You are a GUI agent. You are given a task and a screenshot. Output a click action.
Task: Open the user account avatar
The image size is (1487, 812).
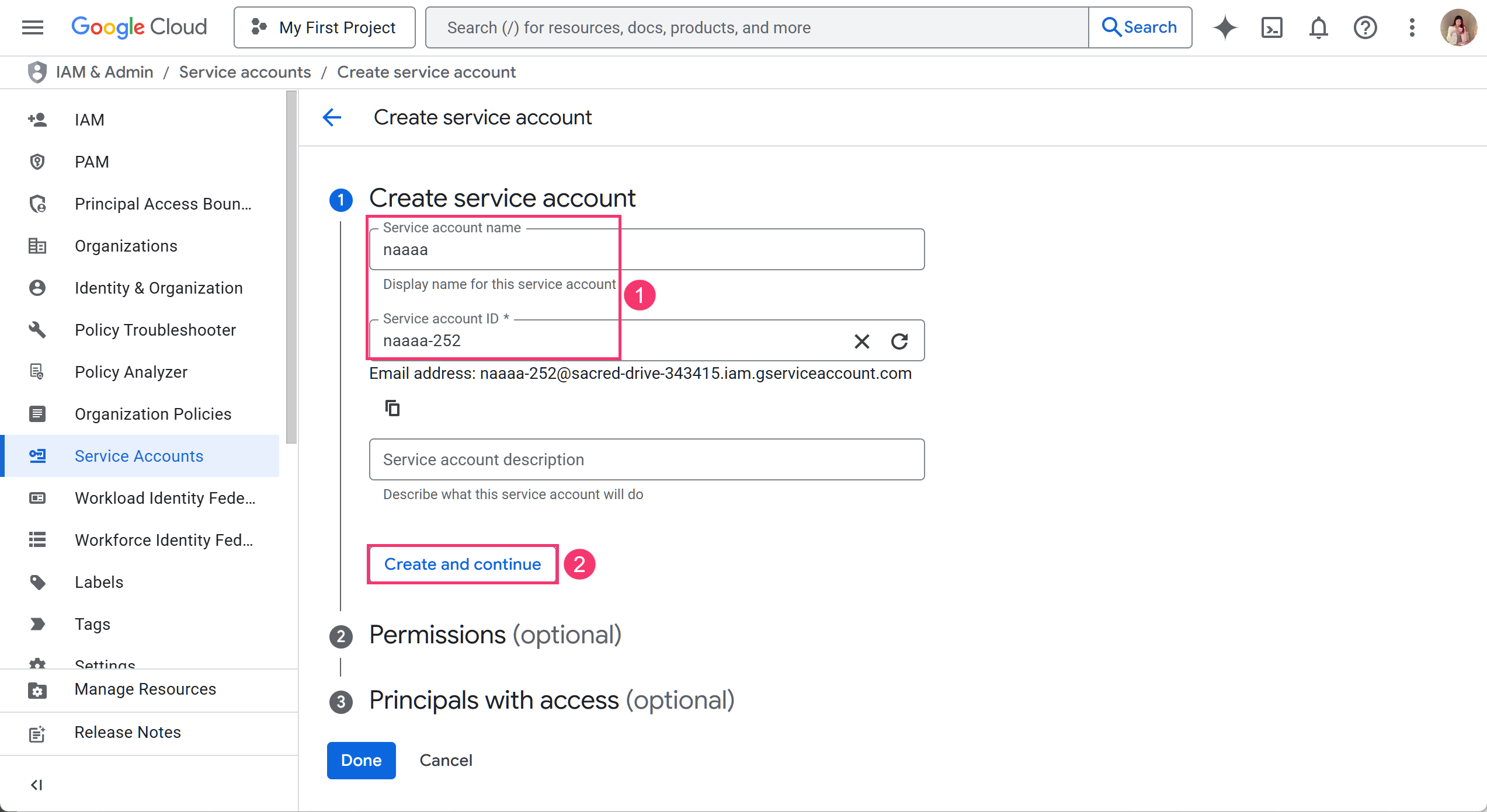[x=1458, y=27]
